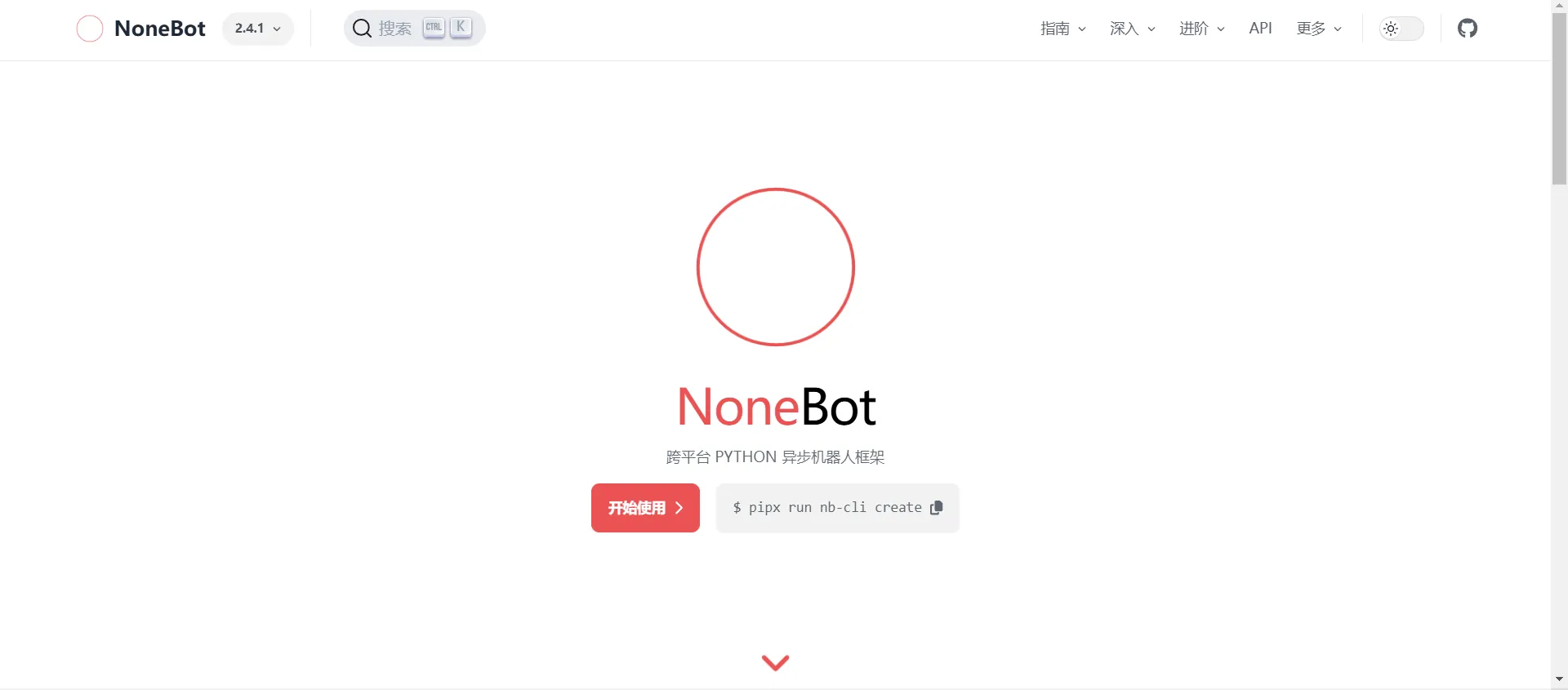Expand the 深入 navigation dropdown

pyautogui.click(x=1132, y=29)
